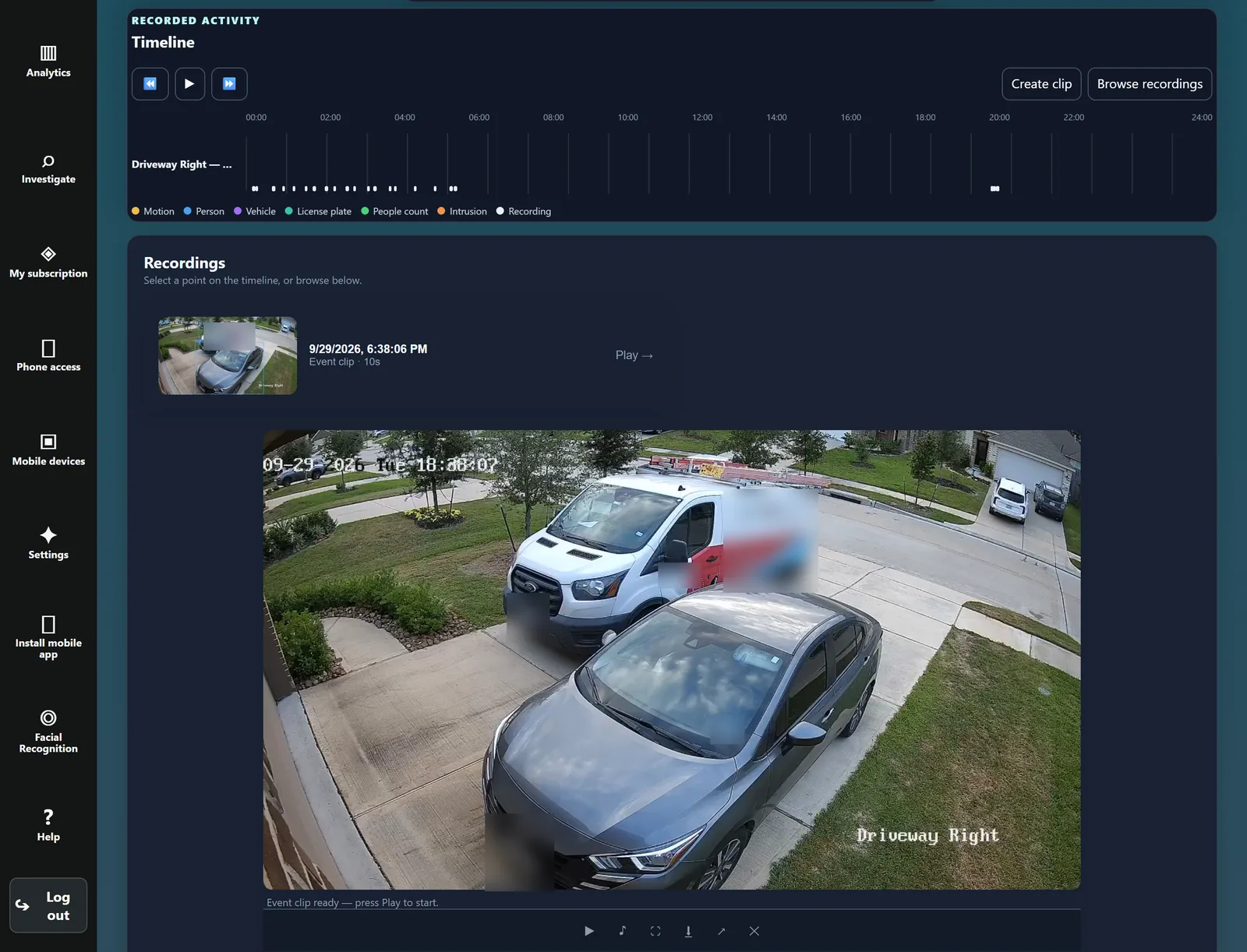Click the 12:00 timeline hour label
Screen dimensions: 1247x952
point(702,118)
